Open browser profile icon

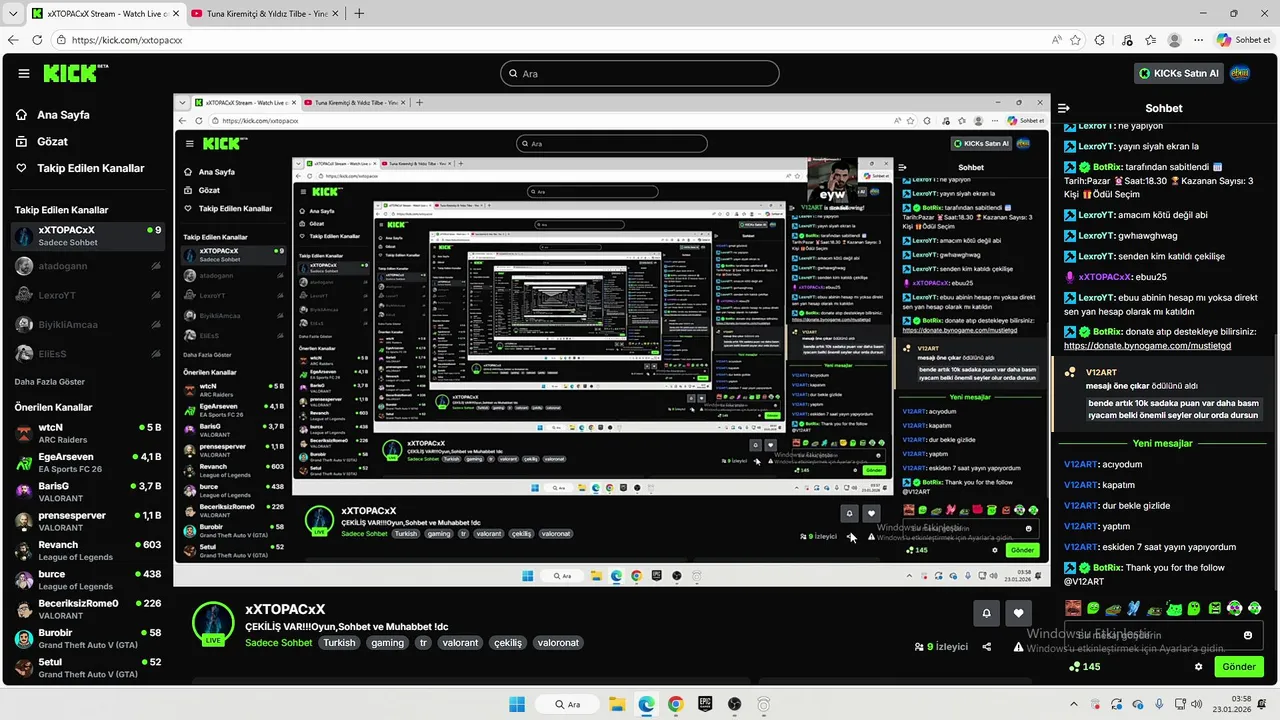coord(1174,40)
